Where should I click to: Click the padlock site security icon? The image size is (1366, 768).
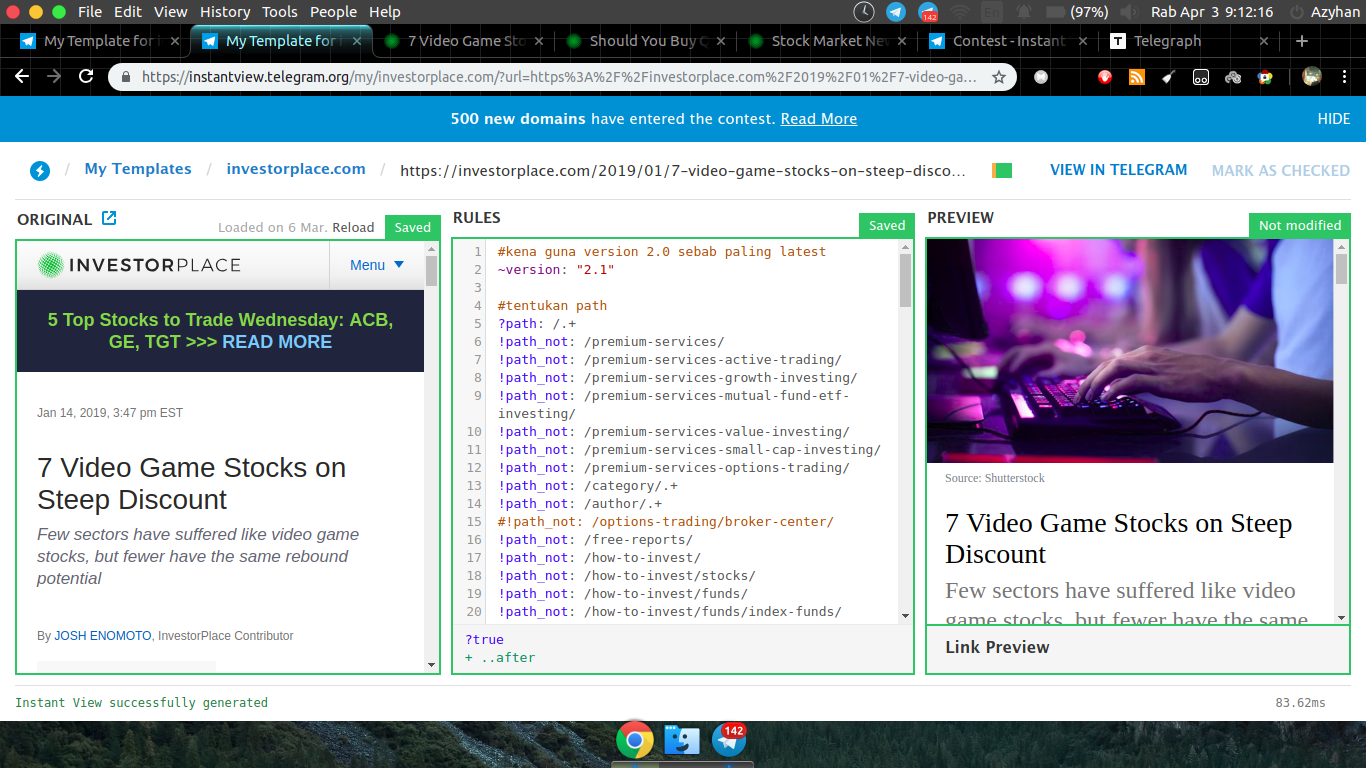point(126,77)
